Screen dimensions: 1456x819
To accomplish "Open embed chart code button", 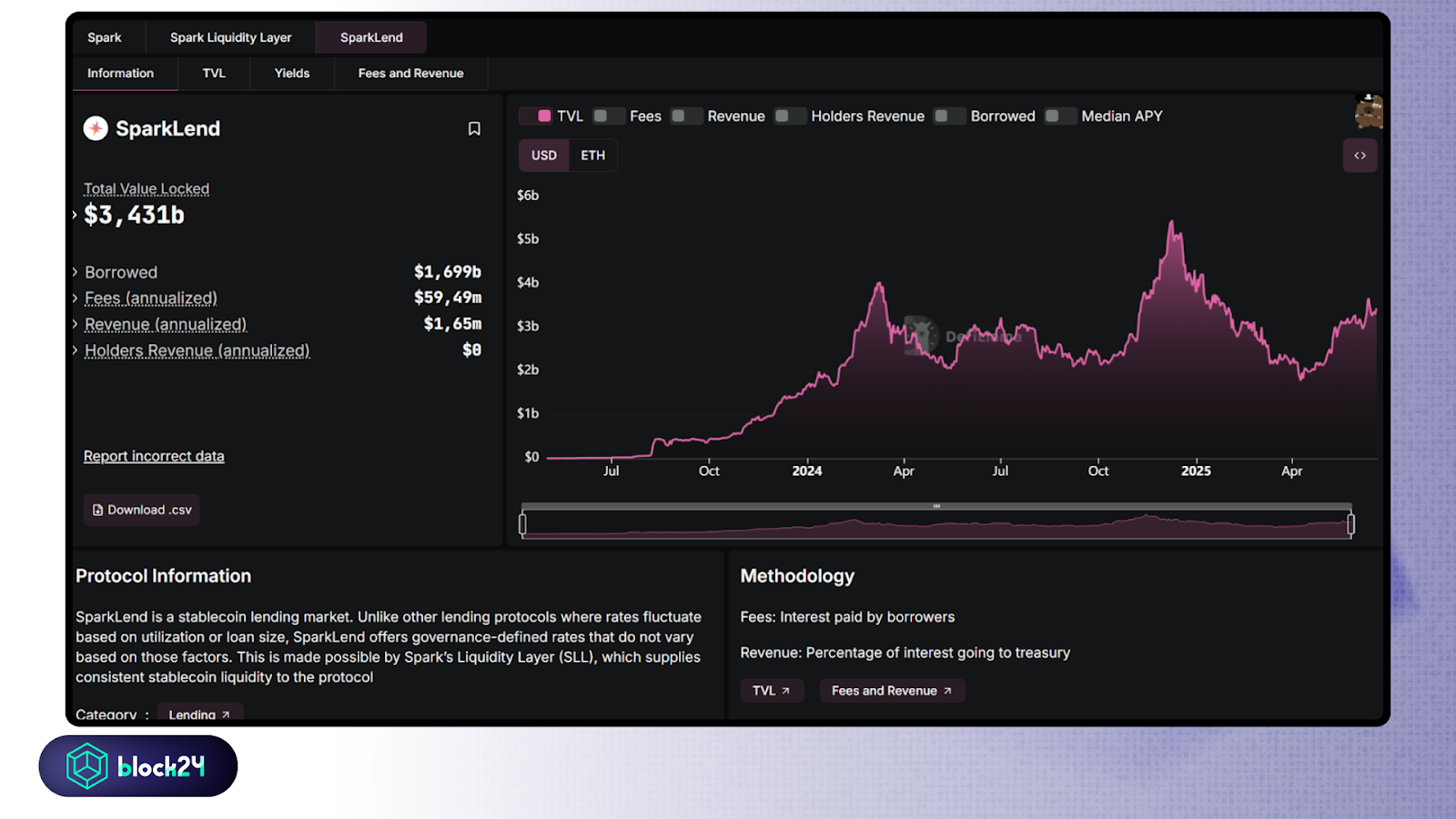I will coord(1360,156).
